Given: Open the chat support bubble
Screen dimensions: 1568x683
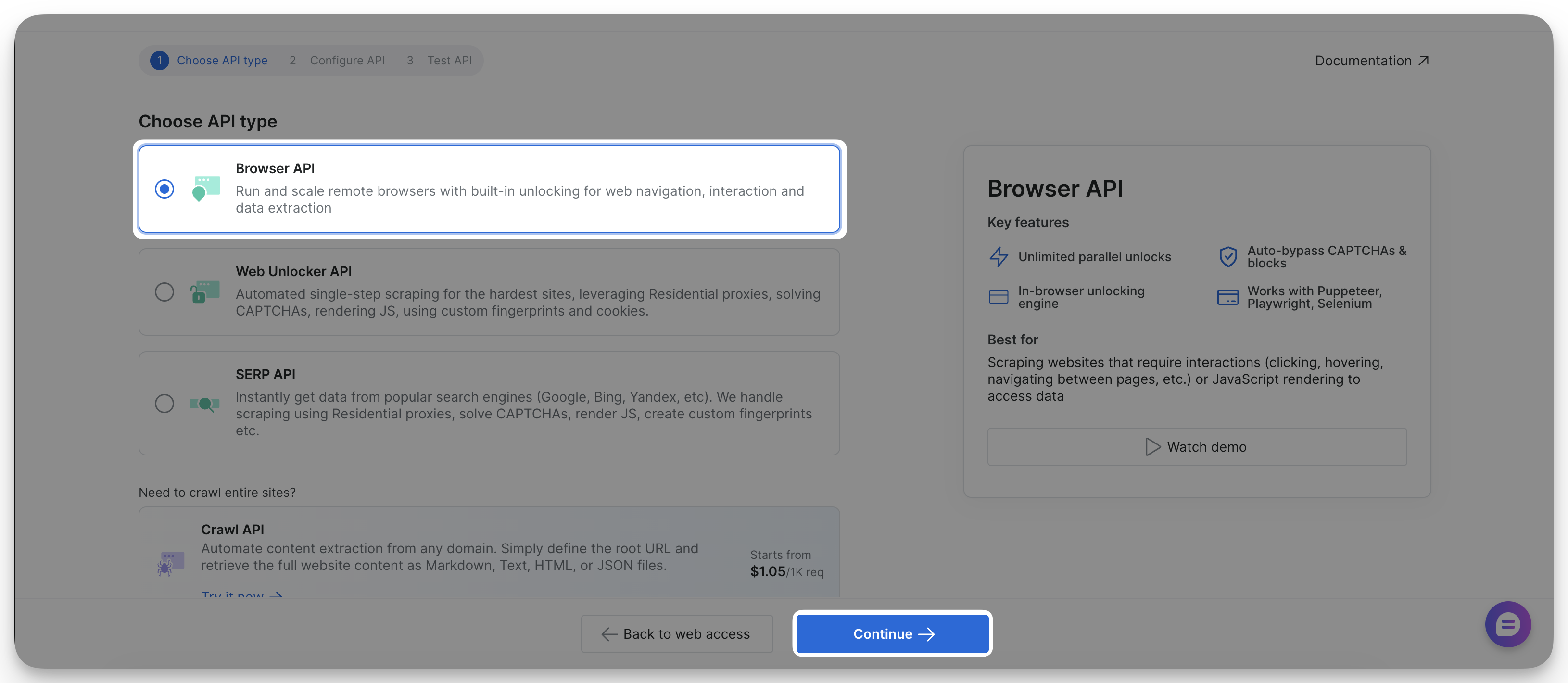Looking at the screenshot, I should (1508, 624).
